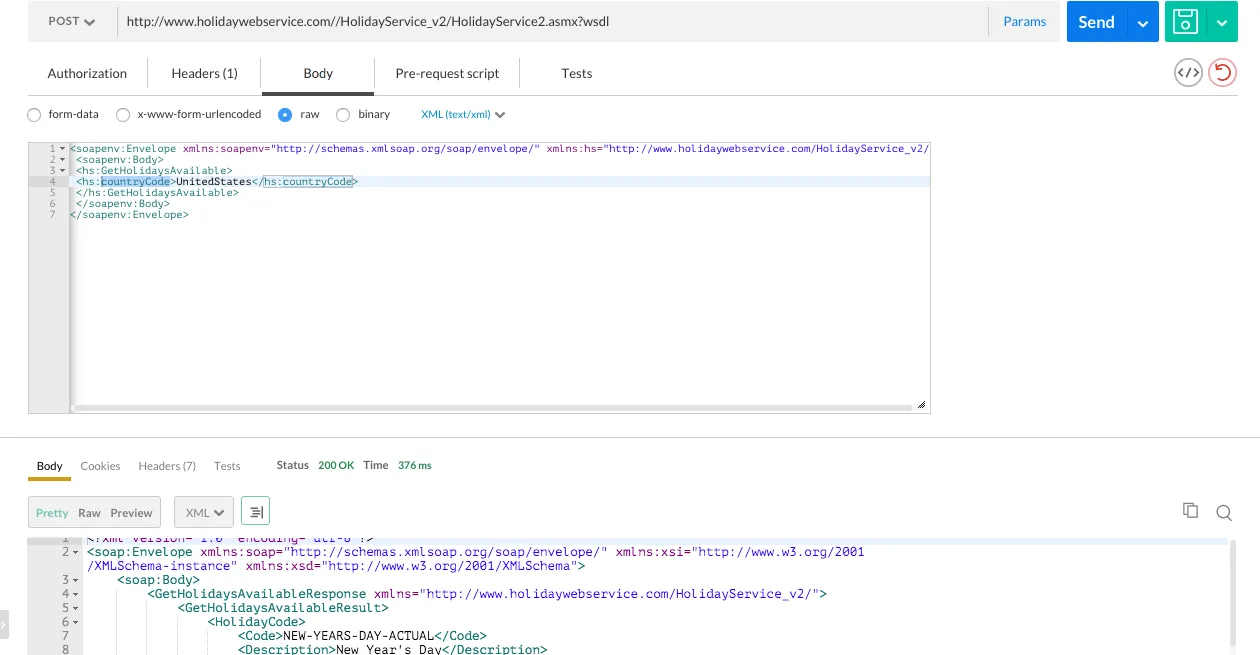This screenshot has height=655, width=1260.
Task: Switch response view to Raw
Action: [x=89, y=513]
